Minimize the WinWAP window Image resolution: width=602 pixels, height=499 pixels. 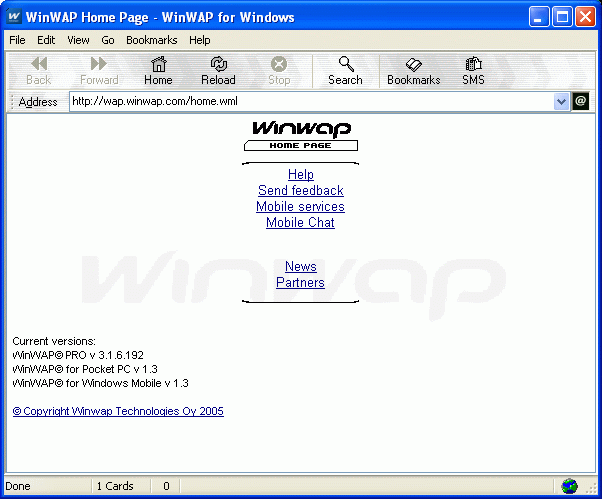[539, 17]
